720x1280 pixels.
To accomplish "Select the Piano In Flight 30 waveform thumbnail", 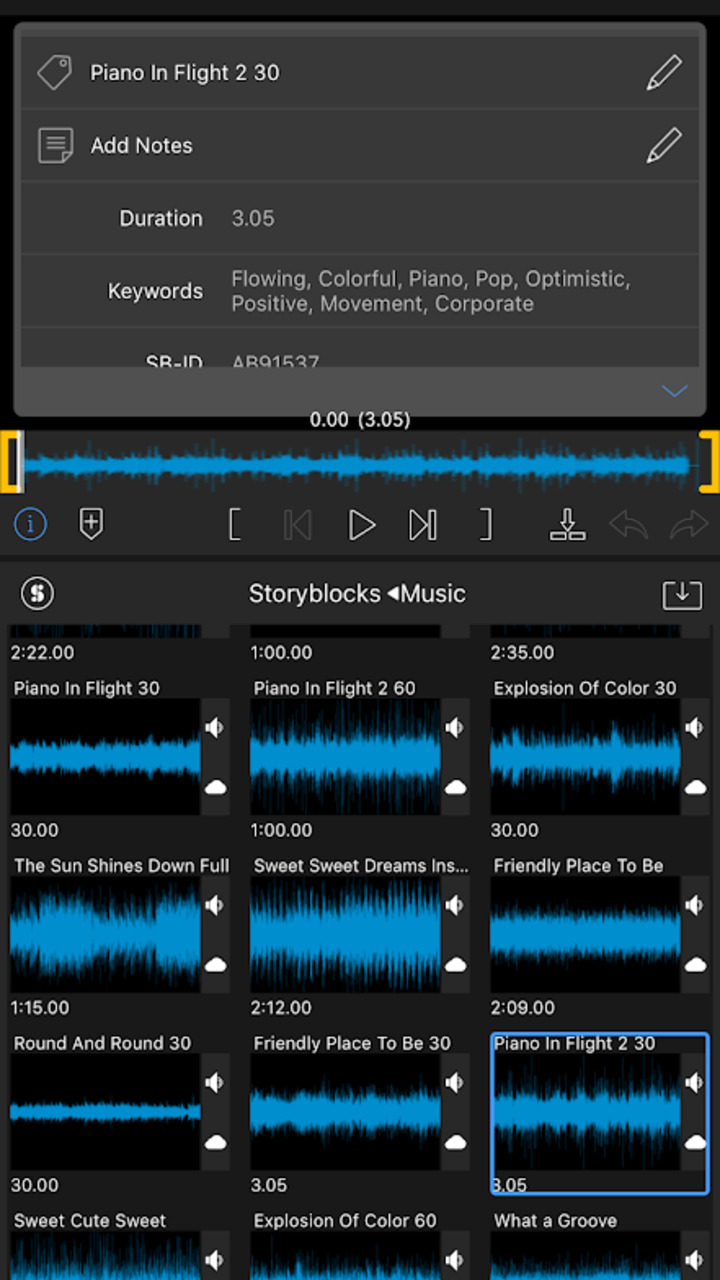I will [x=105, y=757].
